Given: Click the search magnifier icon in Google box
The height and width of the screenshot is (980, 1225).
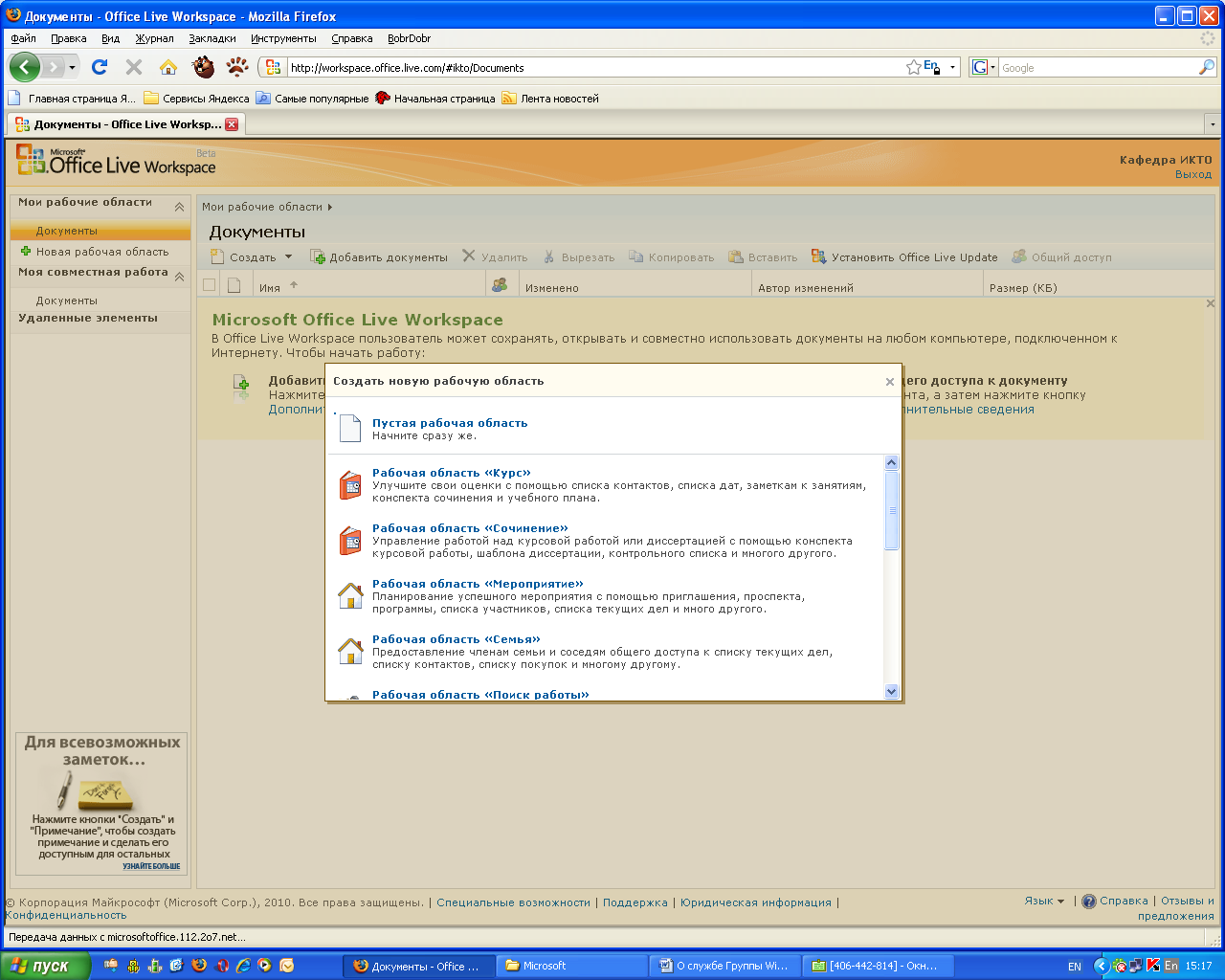Looking at the screenshot, I should coord(1207,67).
